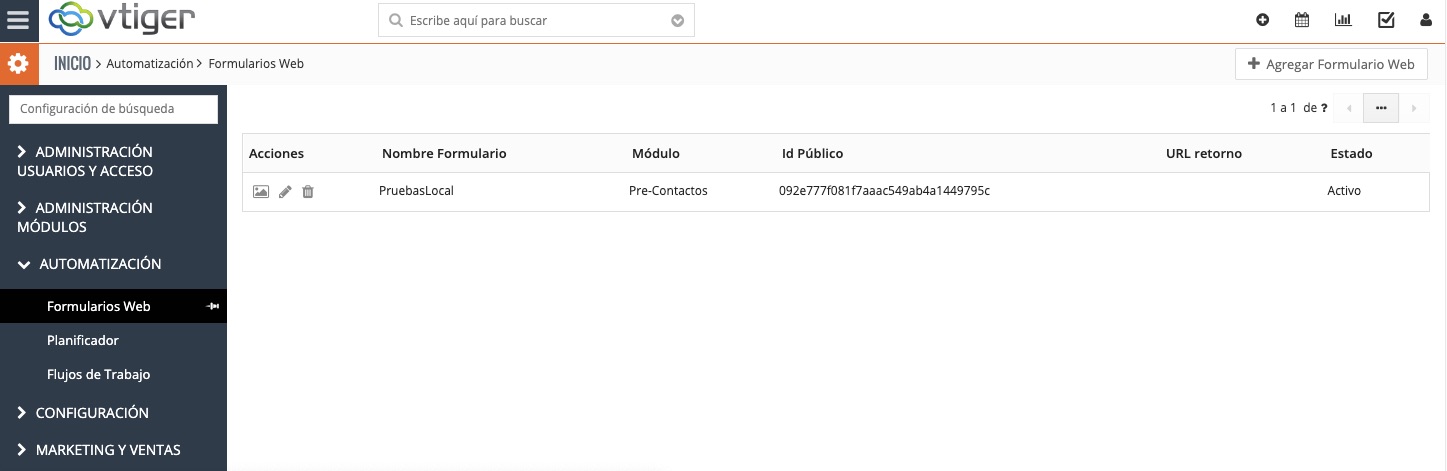Expand Administración Módulos section
1447x471 pixels.
tap(85, 217)
